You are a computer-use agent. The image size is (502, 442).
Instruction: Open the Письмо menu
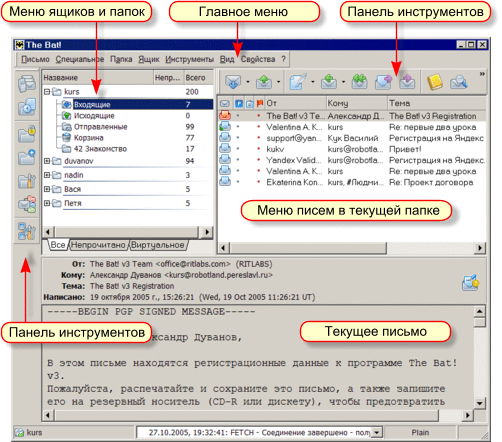coord(35,59)
